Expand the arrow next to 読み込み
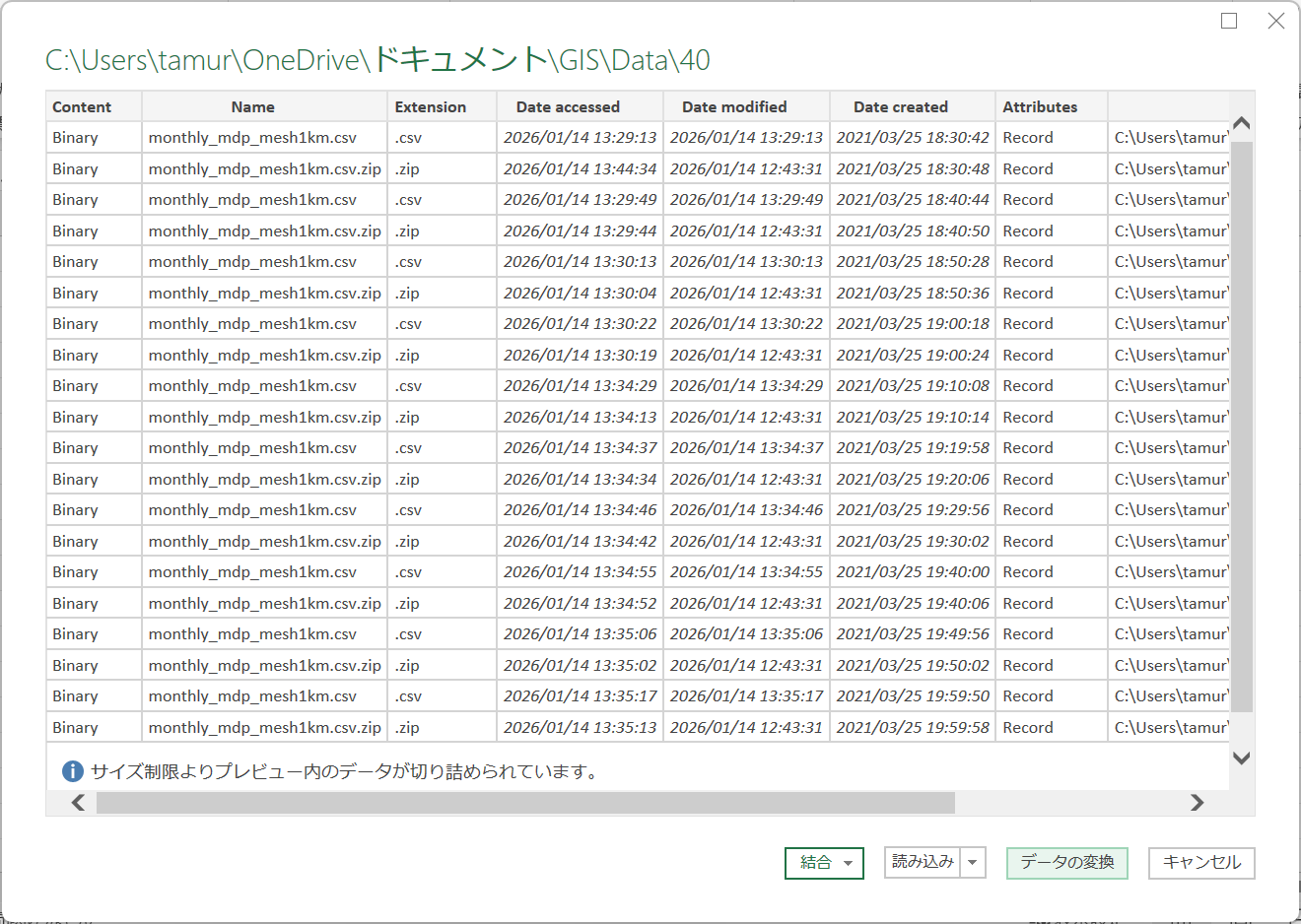1301x924 pixels. coord(973,863)
